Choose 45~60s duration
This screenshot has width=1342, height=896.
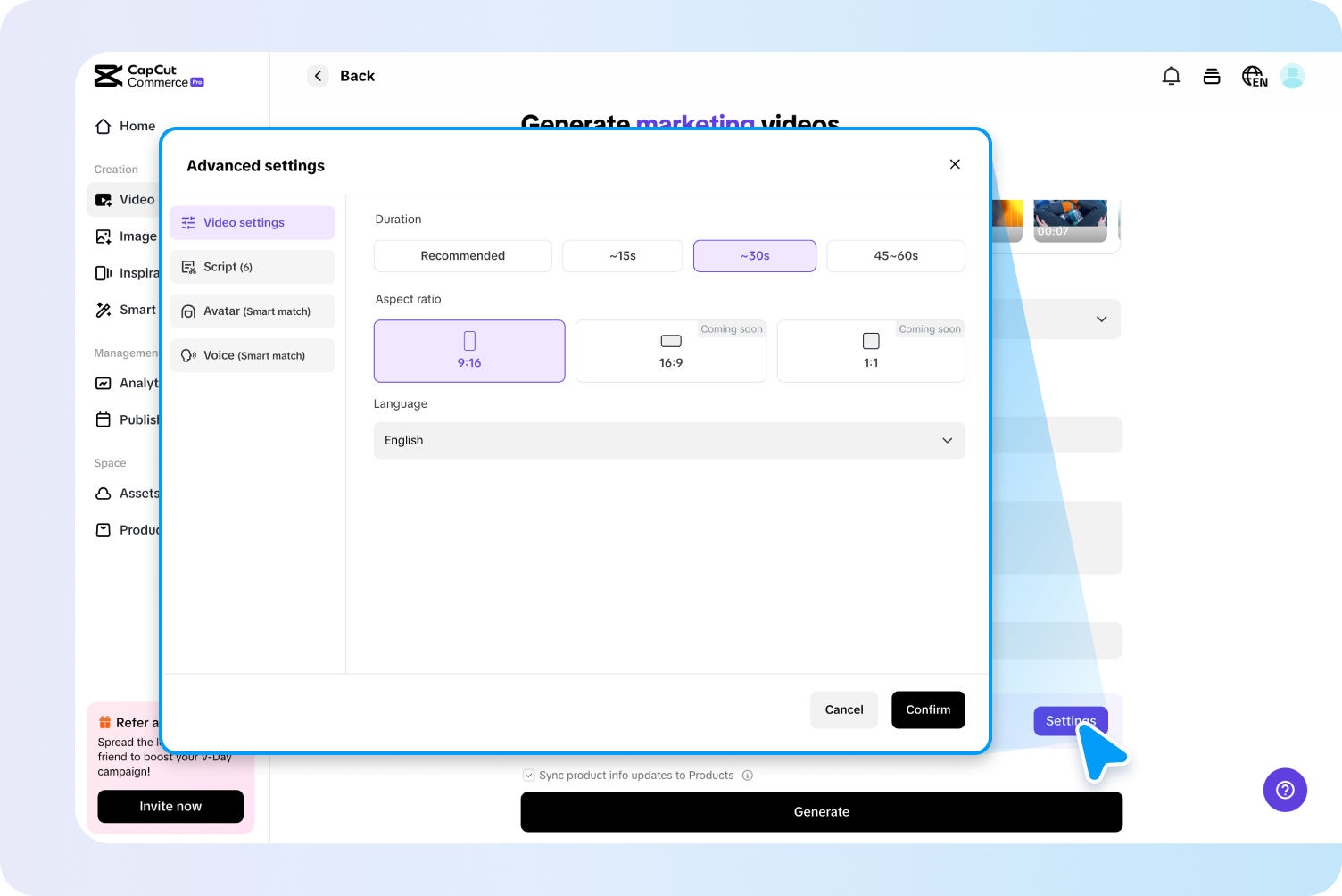pos(896,255)
